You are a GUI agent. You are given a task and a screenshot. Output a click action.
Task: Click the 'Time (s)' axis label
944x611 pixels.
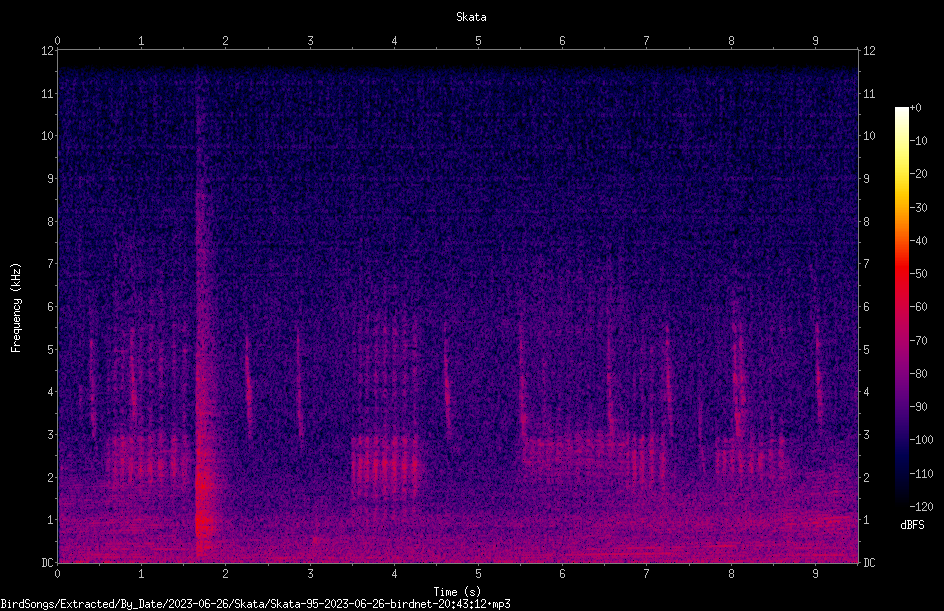(457, 592)
